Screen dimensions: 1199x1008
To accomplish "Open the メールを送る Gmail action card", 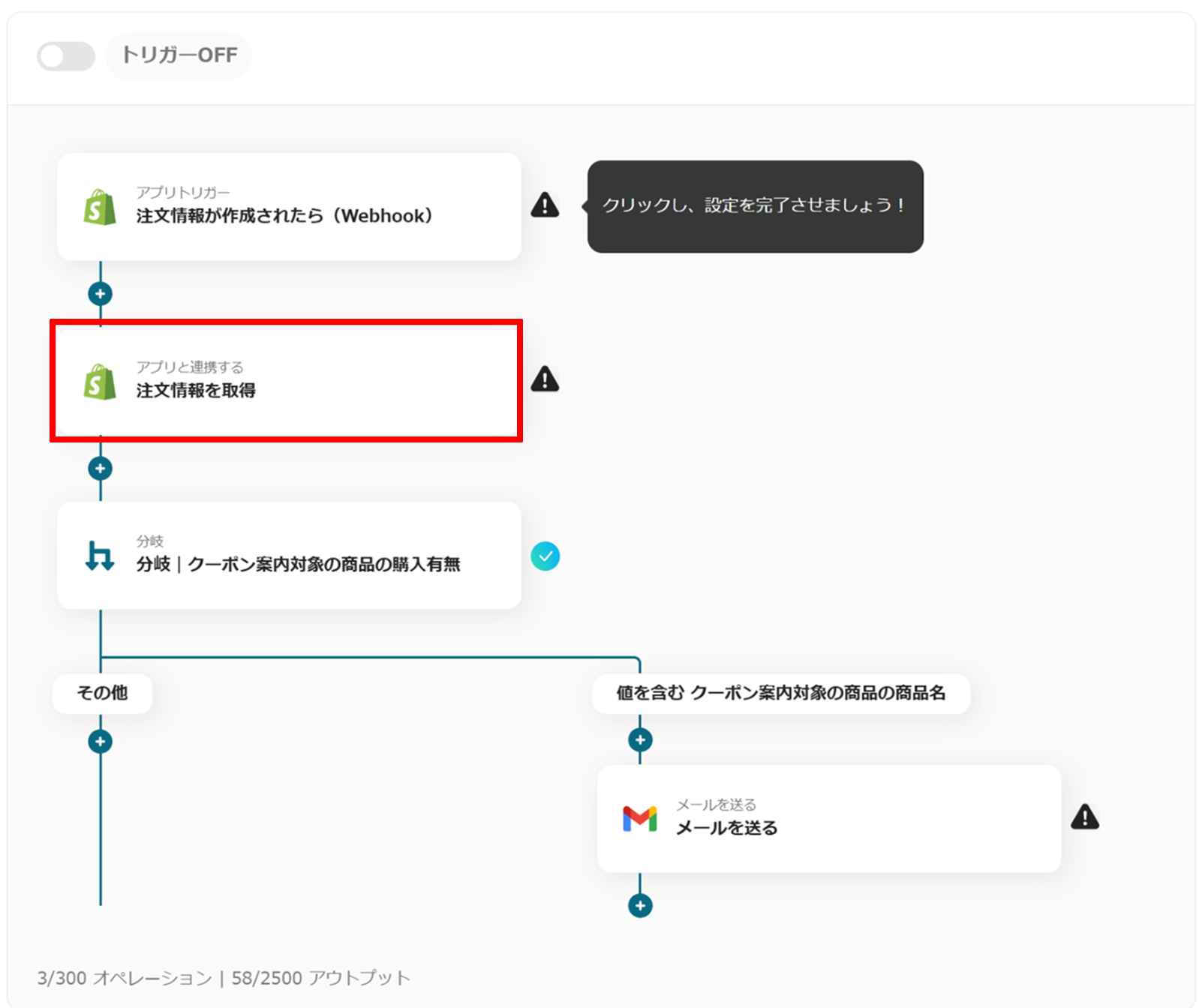I will point(829,819).
